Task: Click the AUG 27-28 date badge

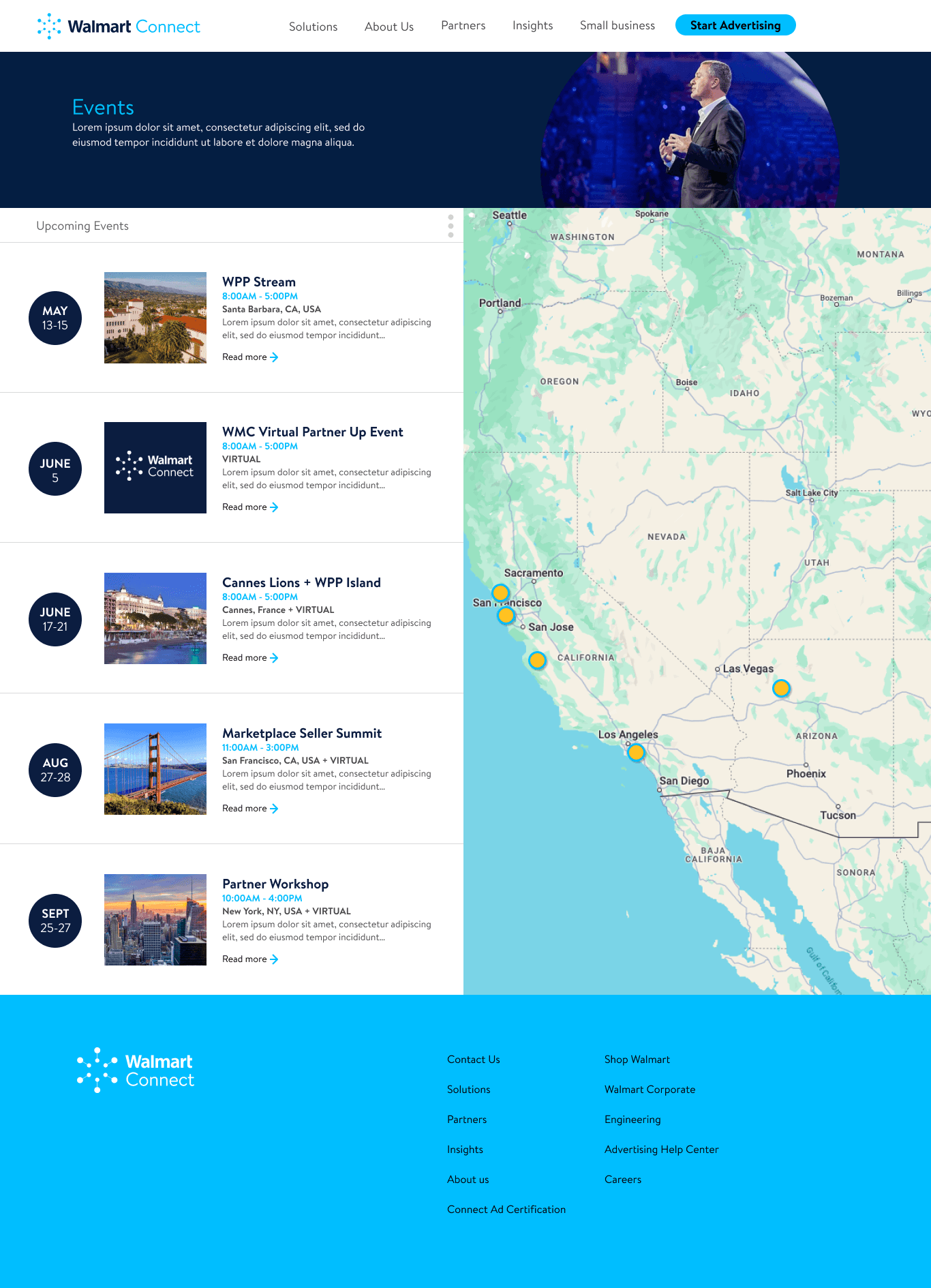Action: (x=55, y=770)
